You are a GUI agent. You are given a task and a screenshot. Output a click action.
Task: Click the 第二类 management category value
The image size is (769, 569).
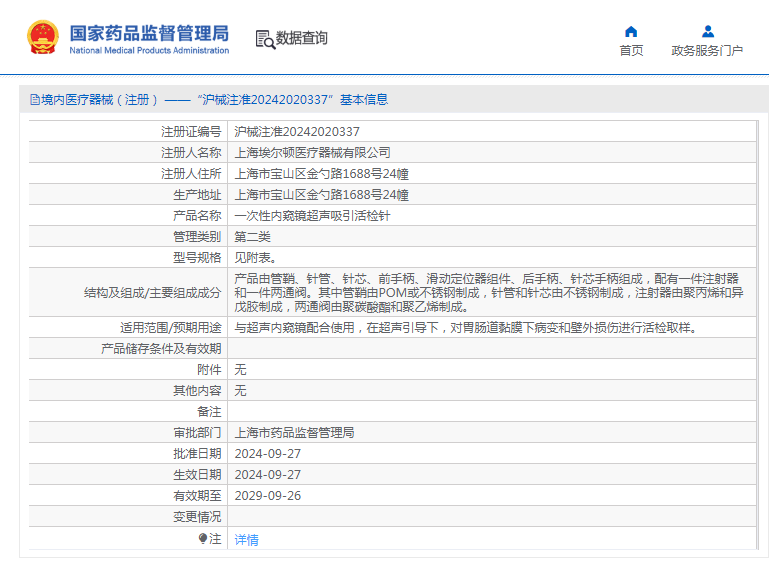click(252, 236)
